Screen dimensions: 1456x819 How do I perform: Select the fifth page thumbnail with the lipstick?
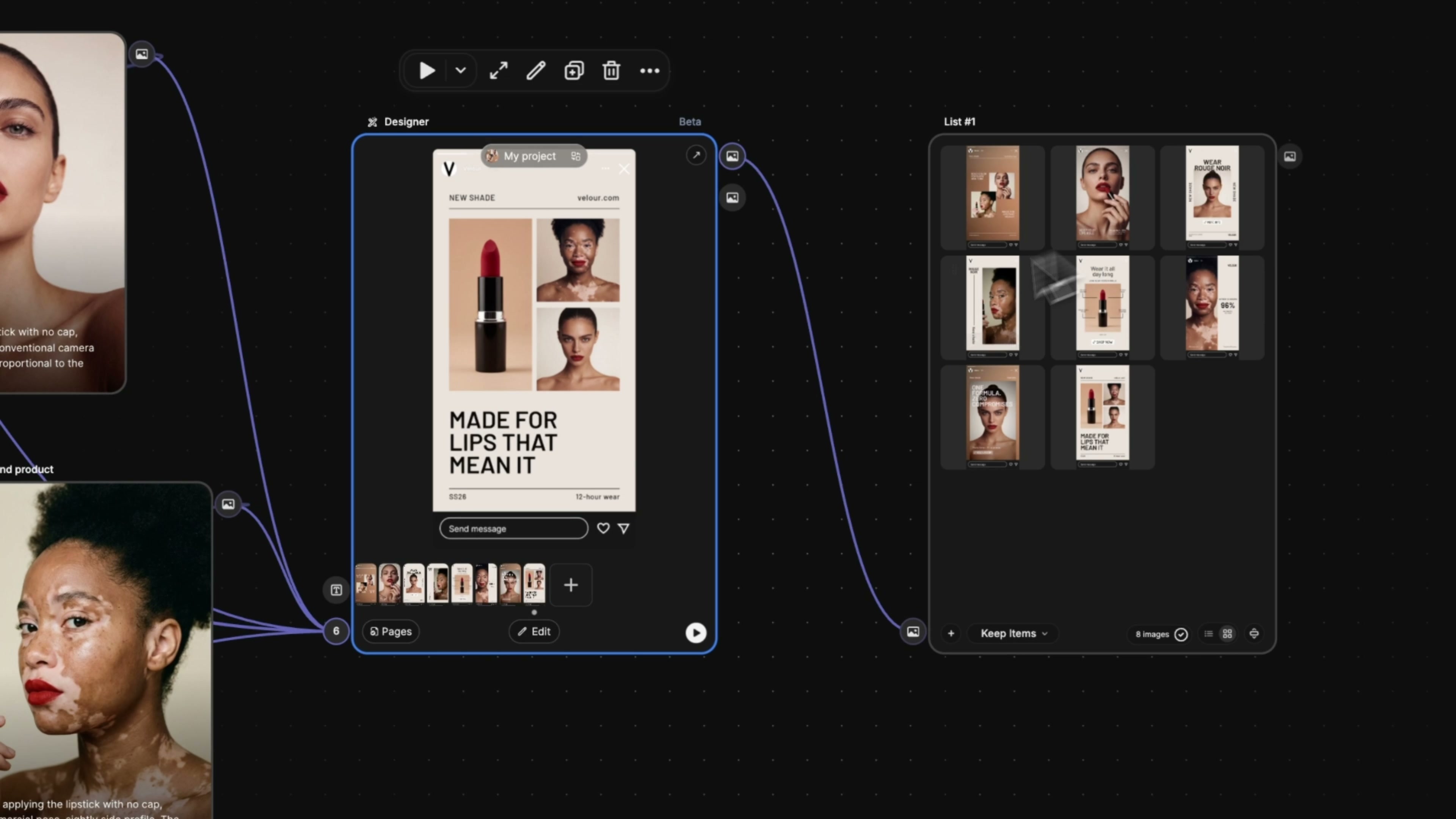pos(462,584)
